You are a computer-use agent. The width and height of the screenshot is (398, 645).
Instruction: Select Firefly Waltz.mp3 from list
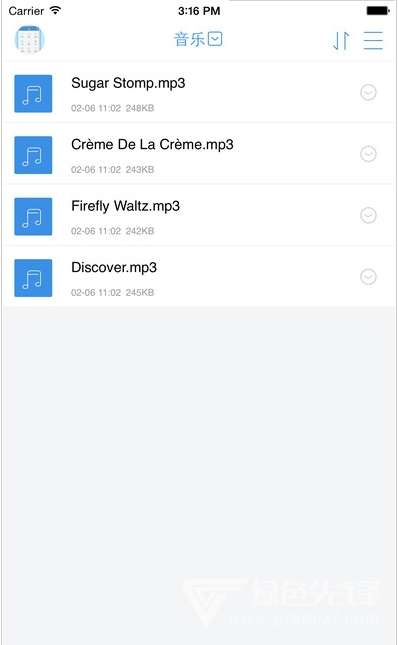pyautogui.click(x=199, y=215)
